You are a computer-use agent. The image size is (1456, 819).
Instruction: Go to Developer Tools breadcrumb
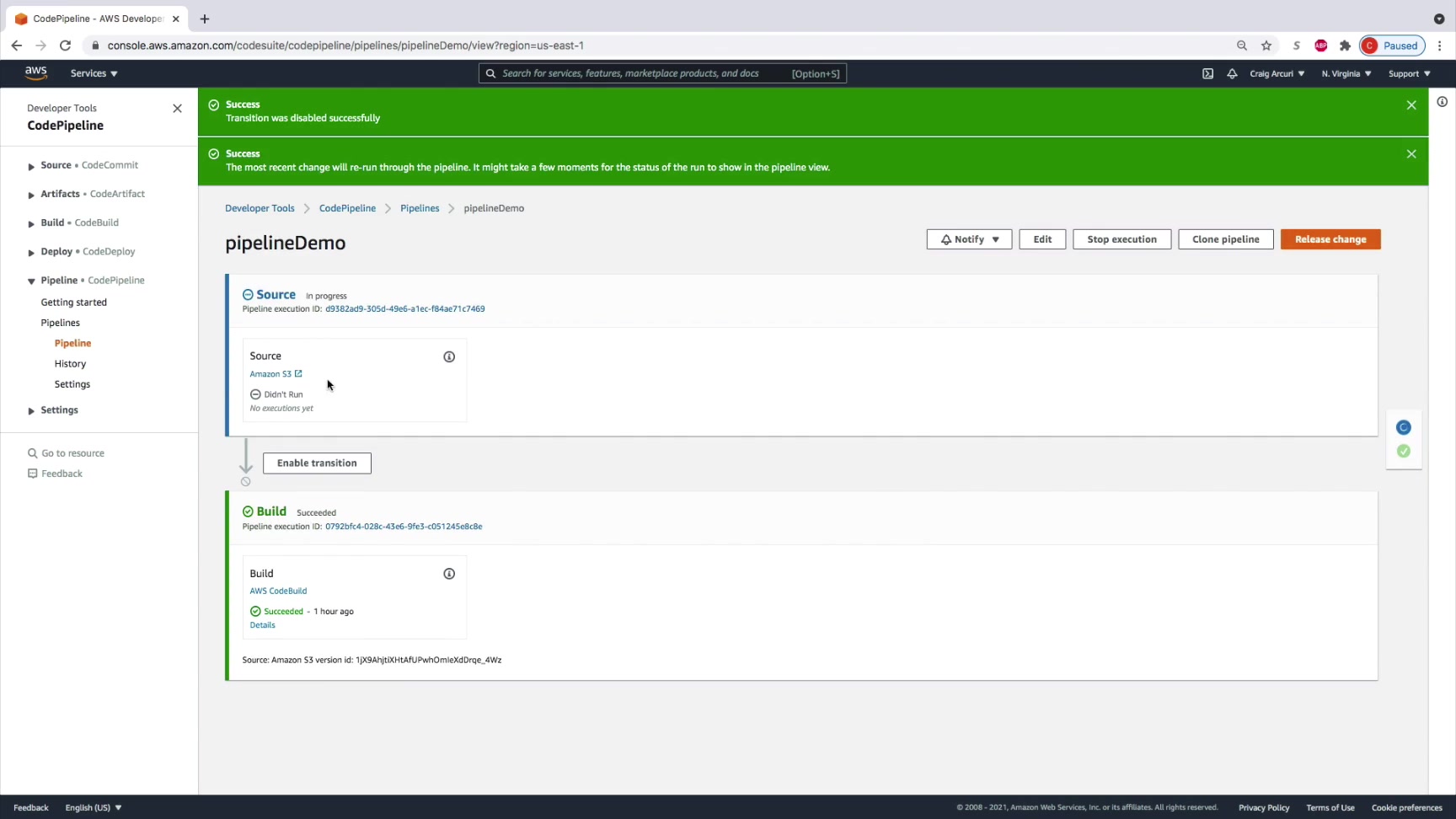(x=260, y=208)
